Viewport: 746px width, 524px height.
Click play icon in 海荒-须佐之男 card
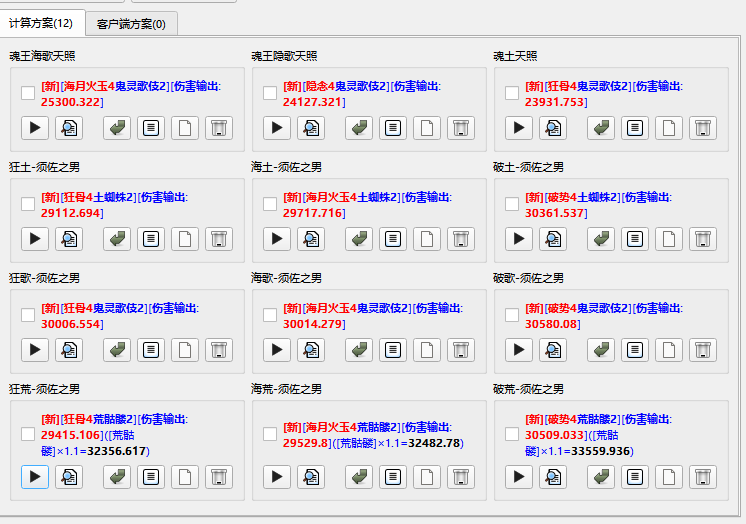click(277, 477)
